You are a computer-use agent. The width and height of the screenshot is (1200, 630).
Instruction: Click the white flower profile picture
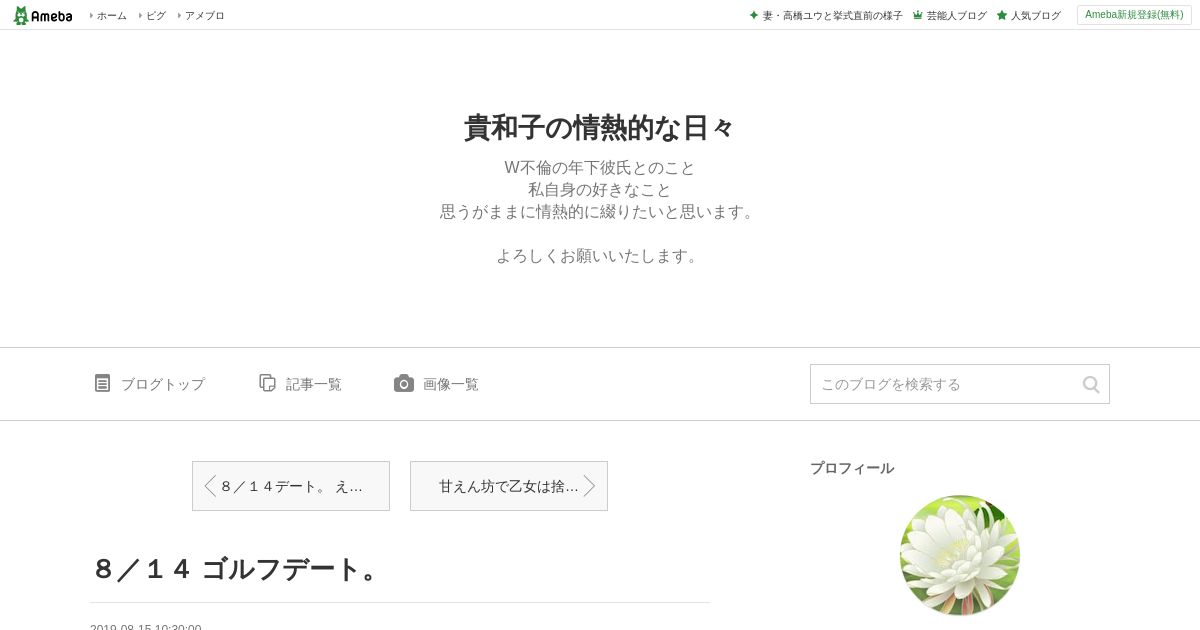pyautogui.click(x=960, y=555)
